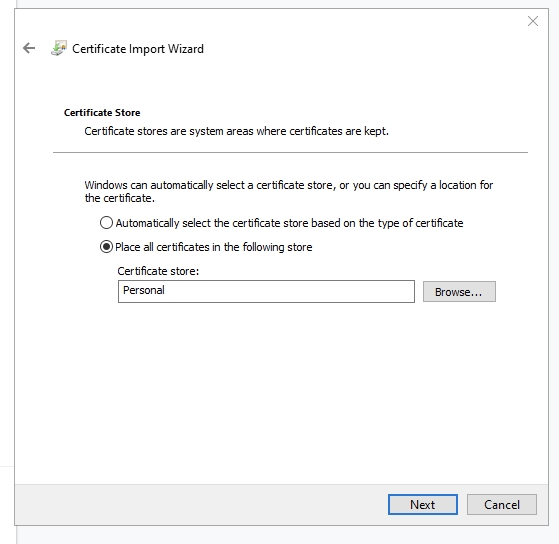Open the Browse… store picker

[x=459, y=292]
